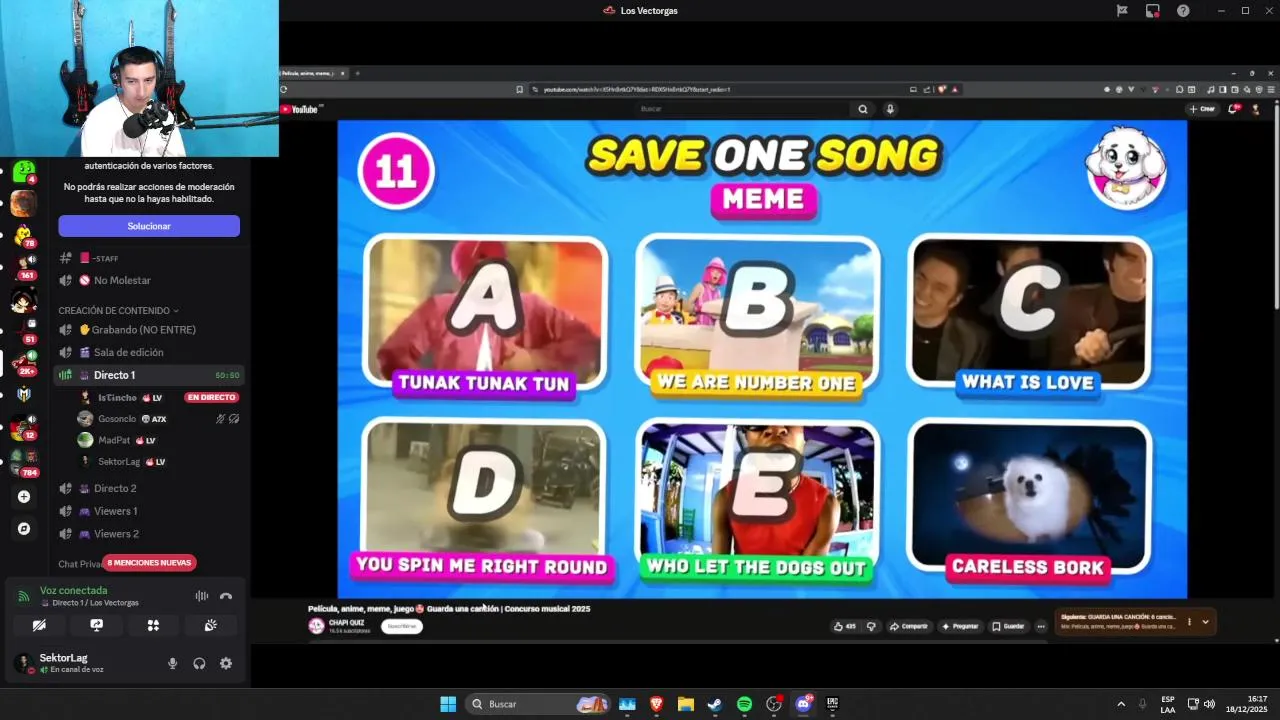Click the YouTube Crear button
The image size is (1280, 720).
coord(1202,109)
